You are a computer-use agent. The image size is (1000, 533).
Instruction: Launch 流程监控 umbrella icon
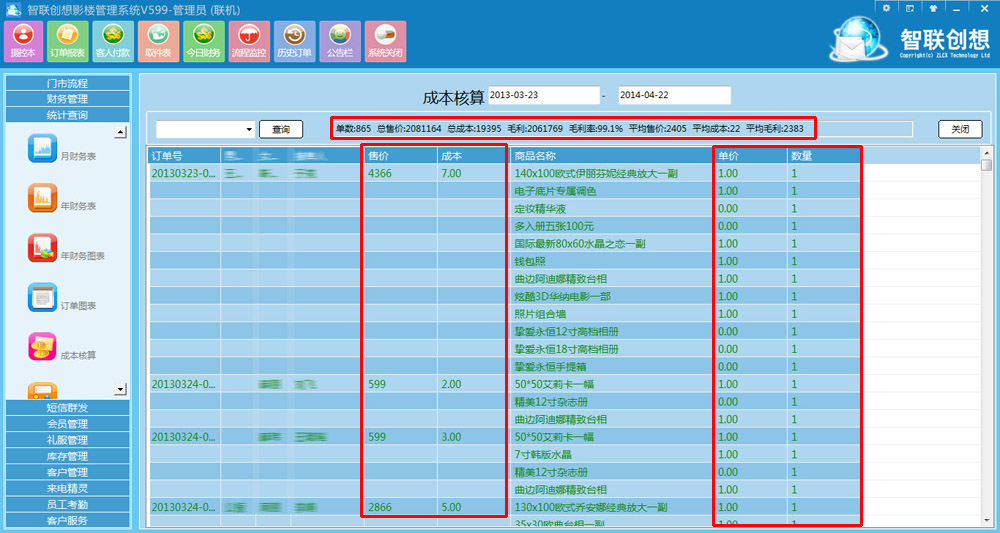point(248,41)
